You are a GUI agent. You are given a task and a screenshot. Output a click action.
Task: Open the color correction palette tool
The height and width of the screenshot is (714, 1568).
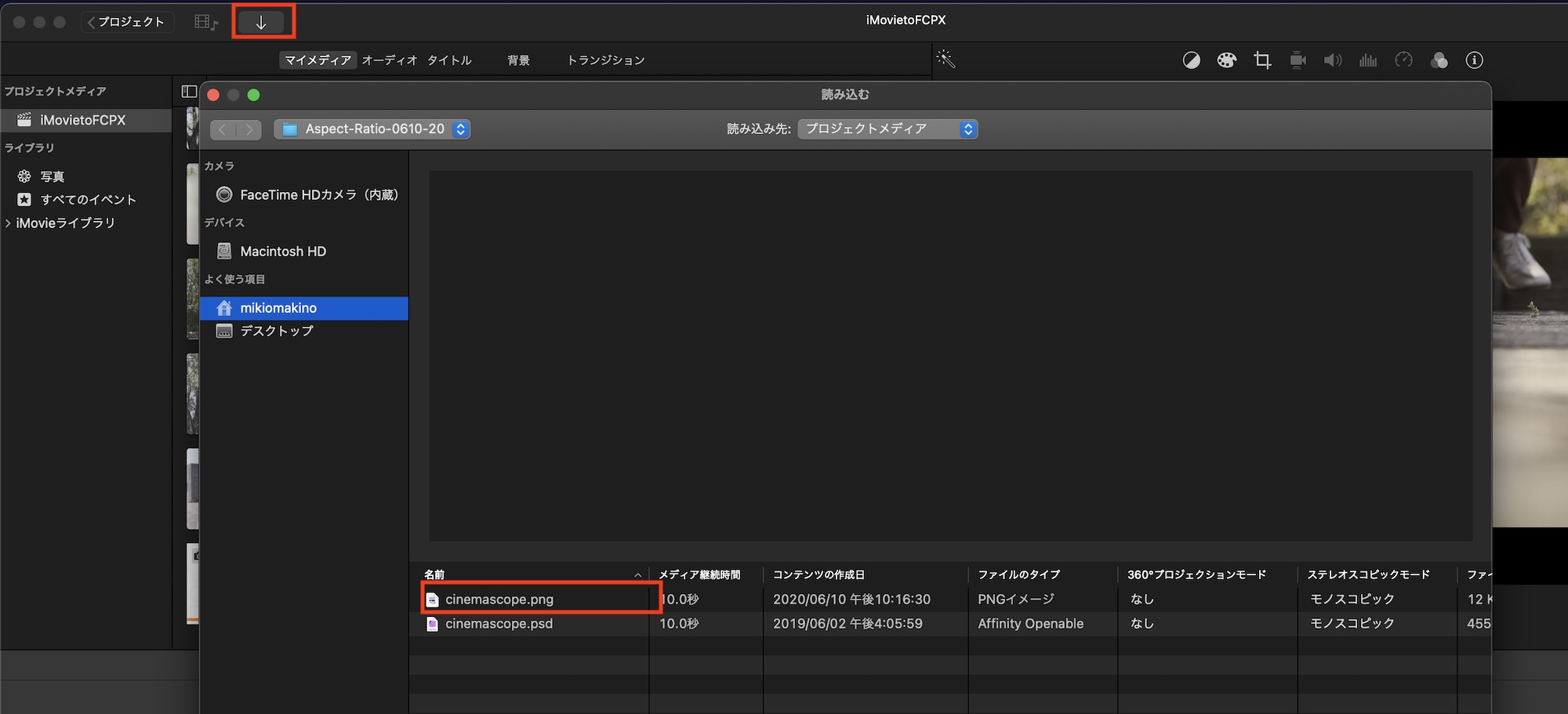pyautogui.click(x=1226, y=60)
